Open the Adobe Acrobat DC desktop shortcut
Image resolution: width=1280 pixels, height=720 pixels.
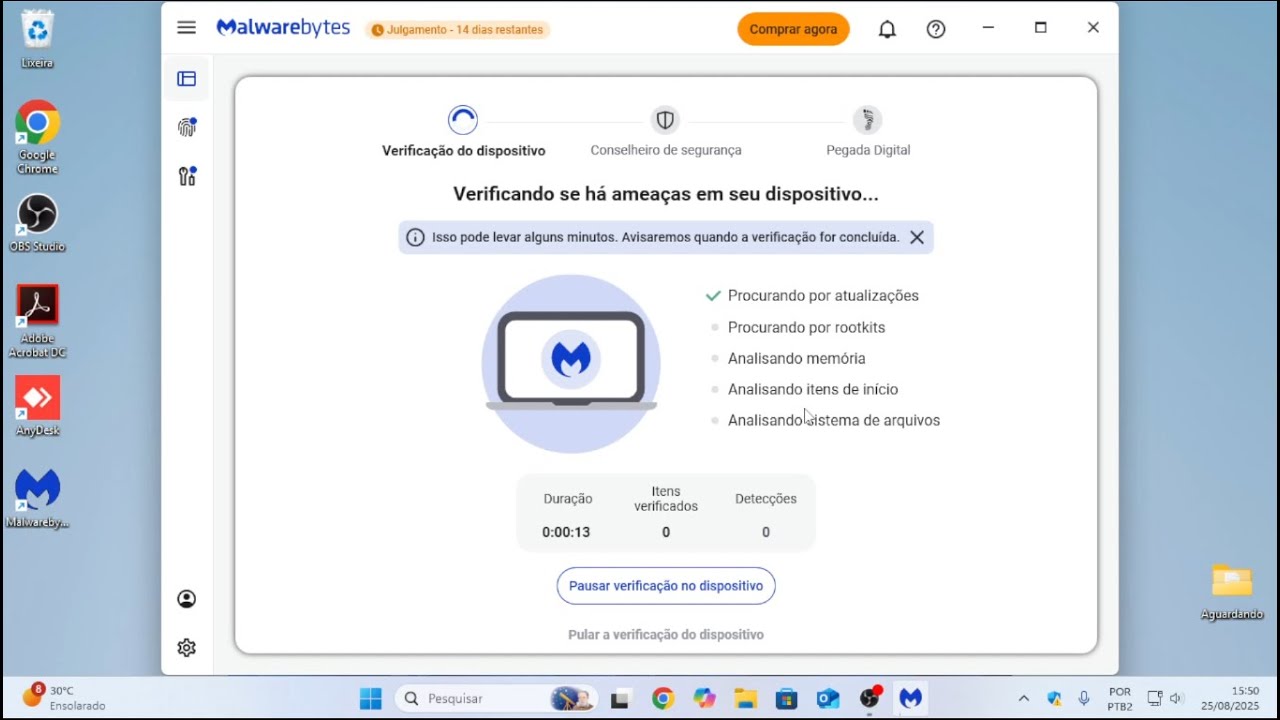37,322
